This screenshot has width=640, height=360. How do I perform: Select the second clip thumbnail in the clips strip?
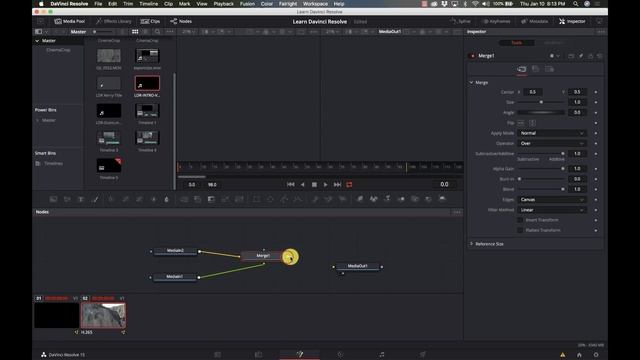click(x=103, y=315)
